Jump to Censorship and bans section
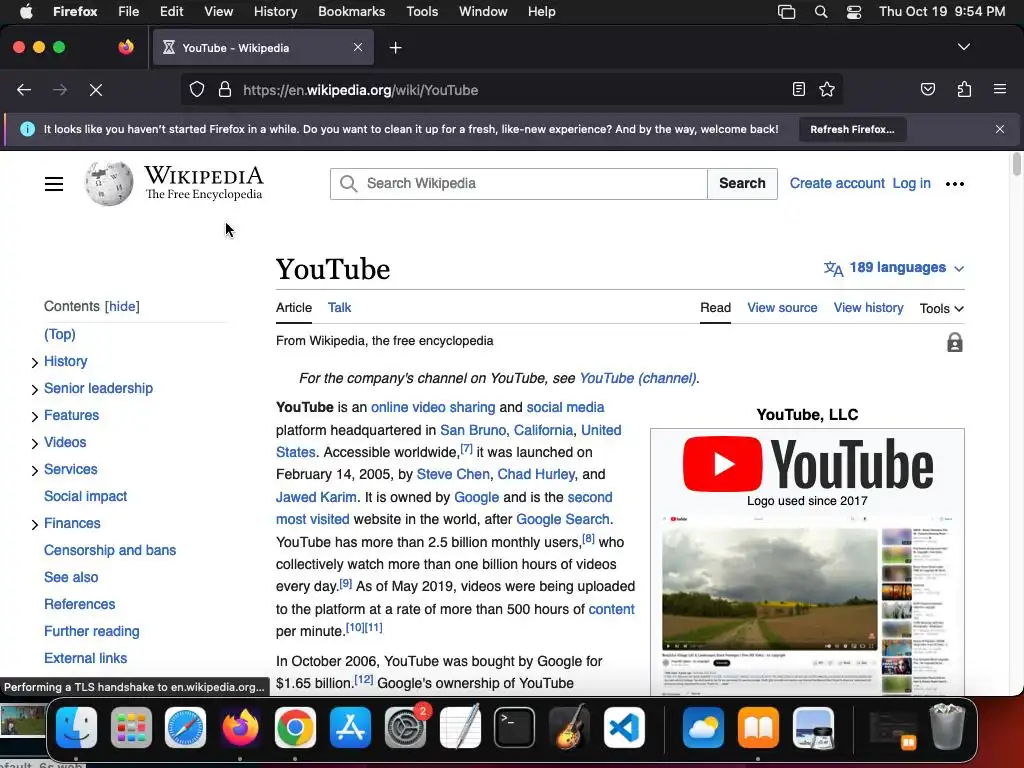1024x768 pixels. (110, 550)
